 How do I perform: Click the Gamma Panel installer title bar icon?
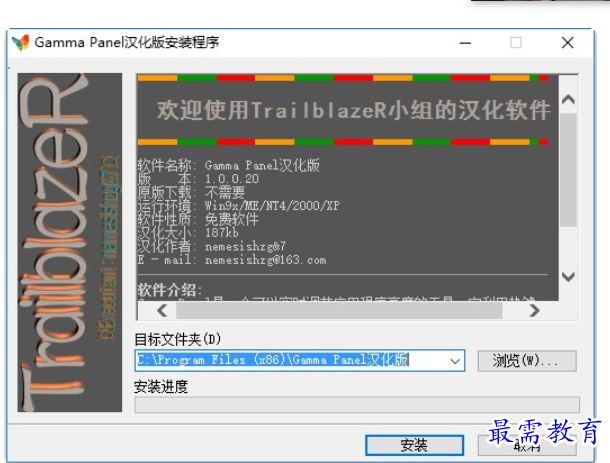tap(21, 42)
